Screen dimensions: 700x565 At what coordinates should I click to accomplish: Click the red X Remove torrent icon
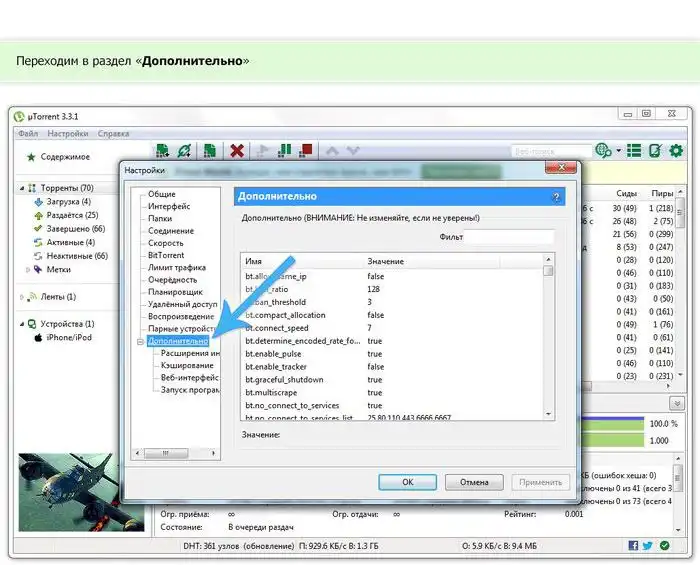pyautogui.click(x=237, y=151)
